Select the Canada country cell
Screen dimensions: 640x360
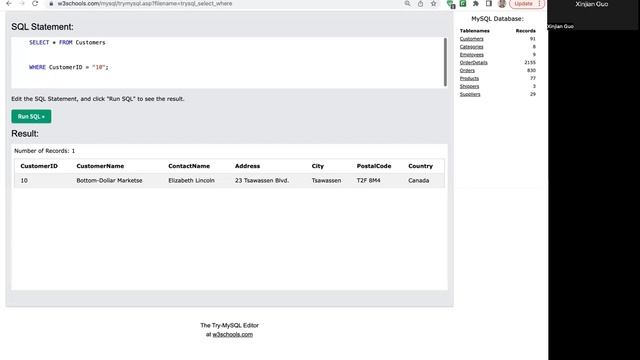(x=418, y=180)
